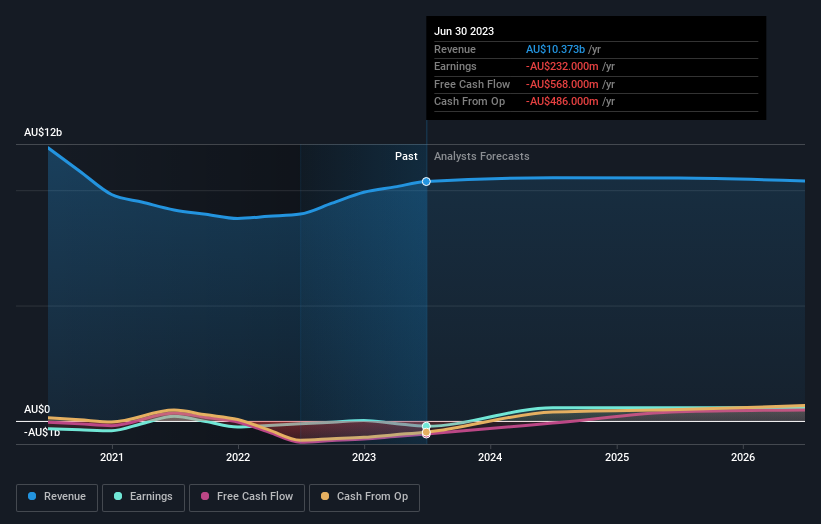Click the 2023 x-axis label
The width and height of the screenshot is (821, 524).
tap(364, 457)
